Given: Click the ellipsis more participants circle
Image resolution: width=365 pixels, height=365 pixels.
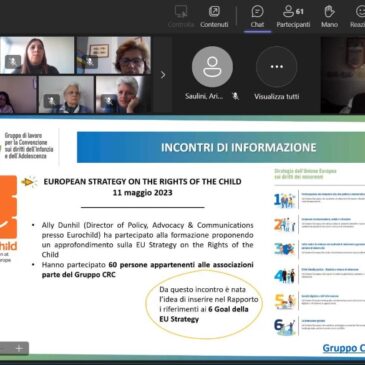Looking at the screenshot, I should tap(277, 67).
